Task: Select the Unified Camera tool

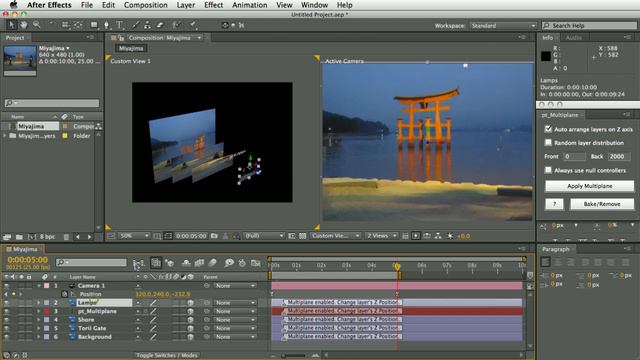Action: (65, 25)
